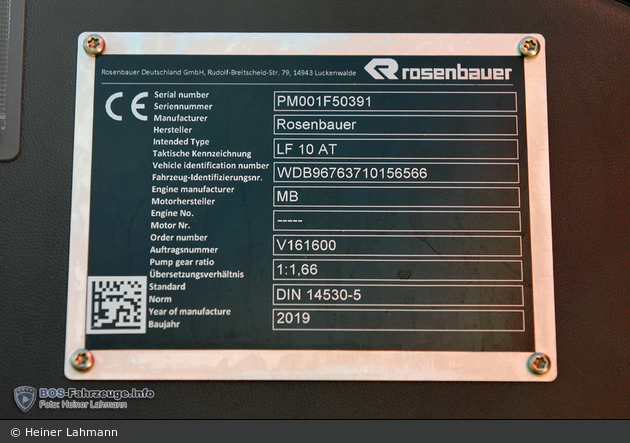Click the 'Serial number' label
Viewport: 630px width, 443px height.
[x=182, y=95]
